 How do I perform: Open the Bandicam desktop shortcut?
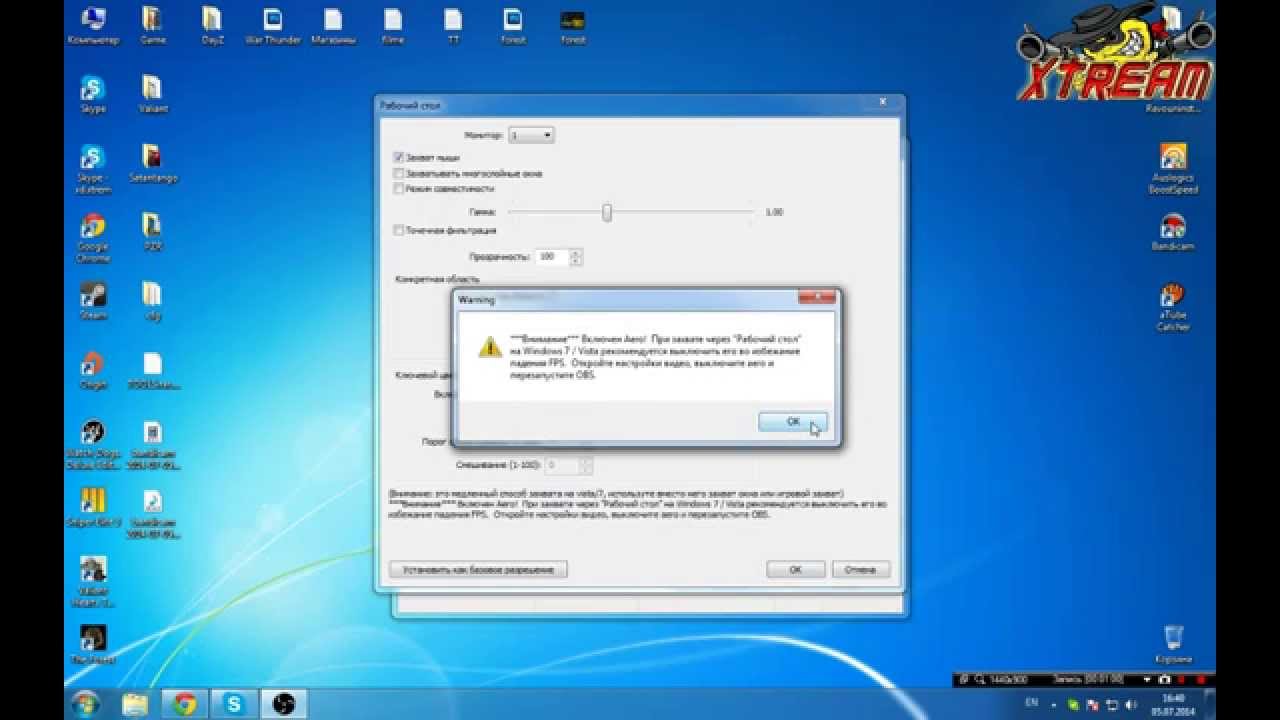click(x=1173, y=232)
